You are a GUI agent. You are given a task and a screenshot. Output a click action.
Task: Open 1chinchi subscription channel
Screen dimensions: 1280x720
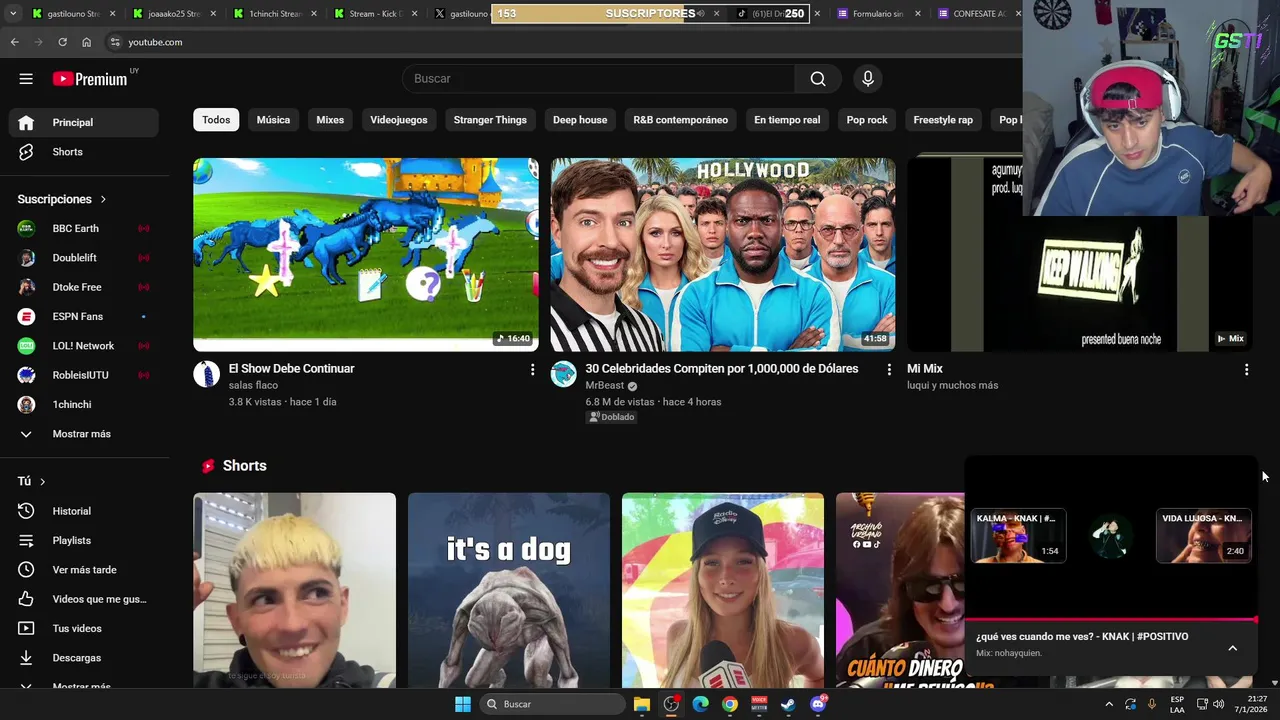pyautogui.click(x=84, y=404)
